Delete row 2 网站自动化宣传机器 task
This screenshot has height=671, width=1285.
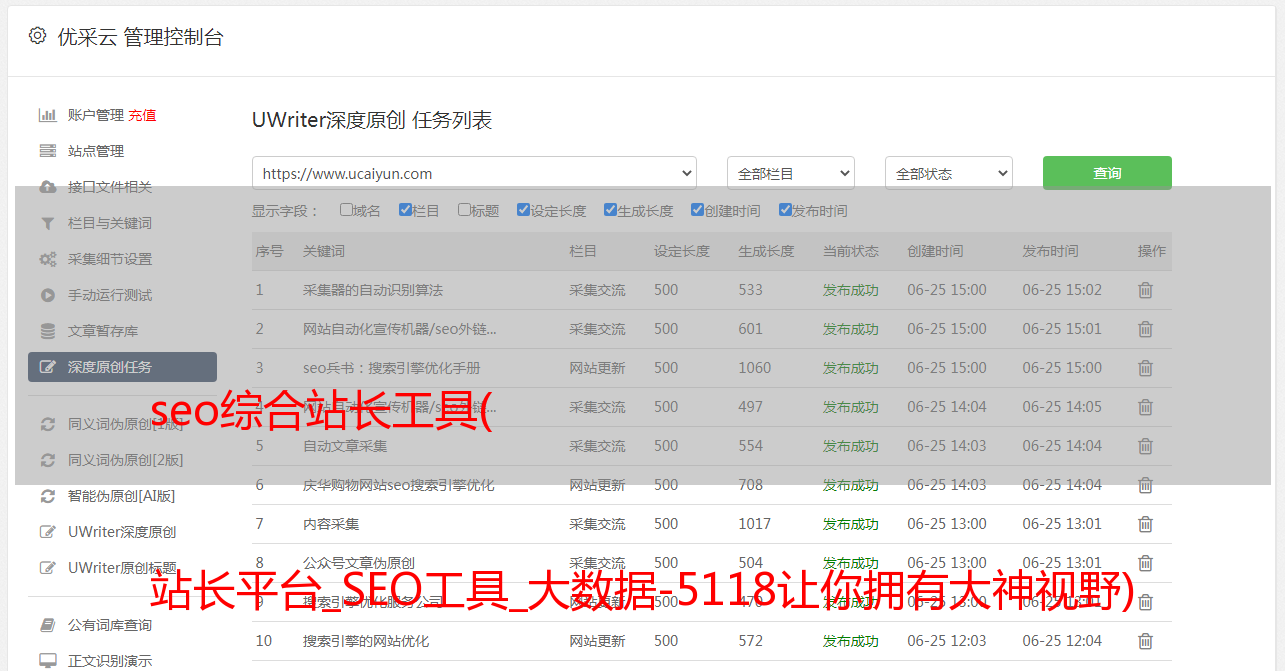1146,329
